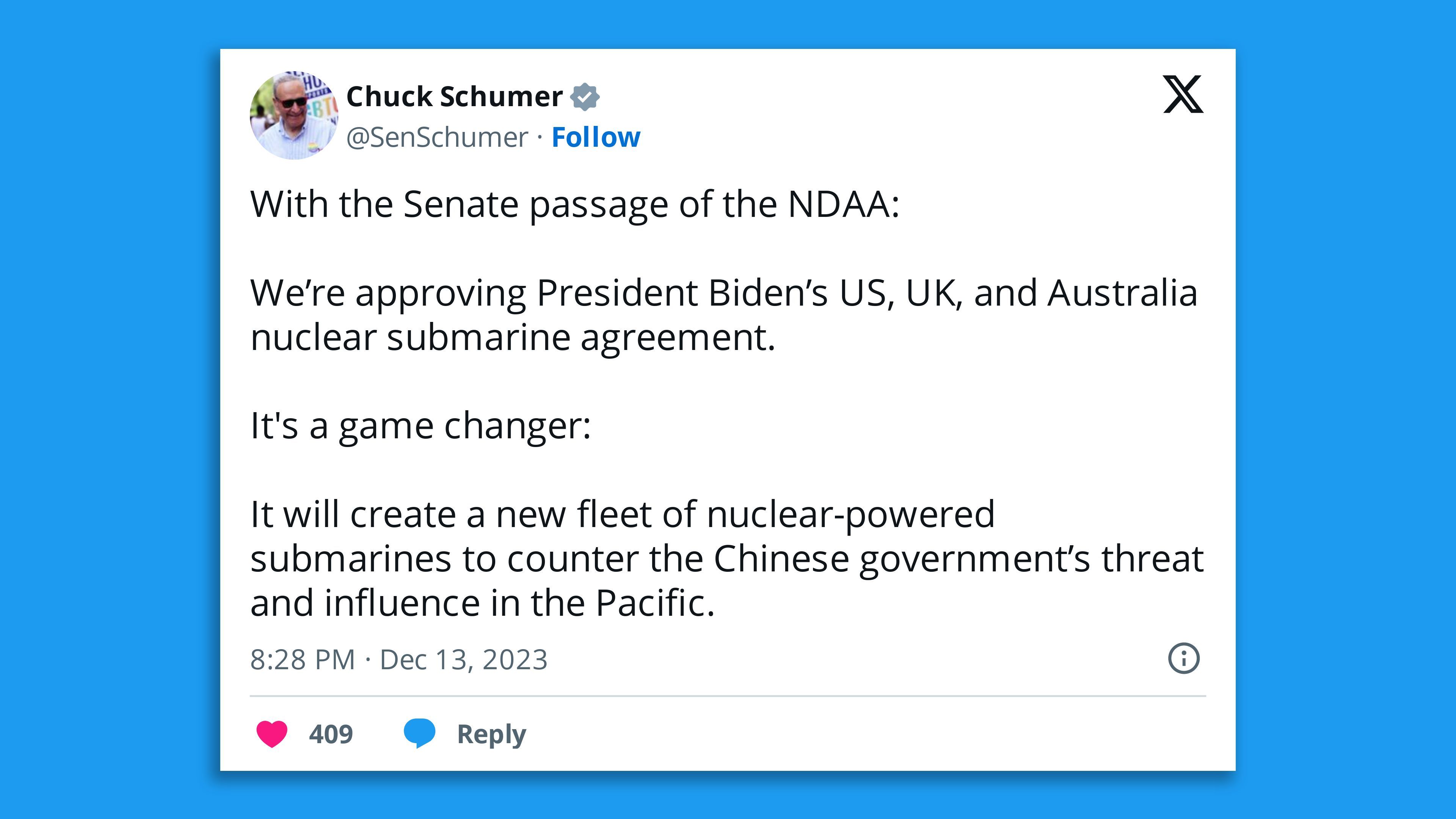Viewport: 1456px width, 819px height.
Task: Toggle following via the Follow control
Action: (x=596, y=137)
